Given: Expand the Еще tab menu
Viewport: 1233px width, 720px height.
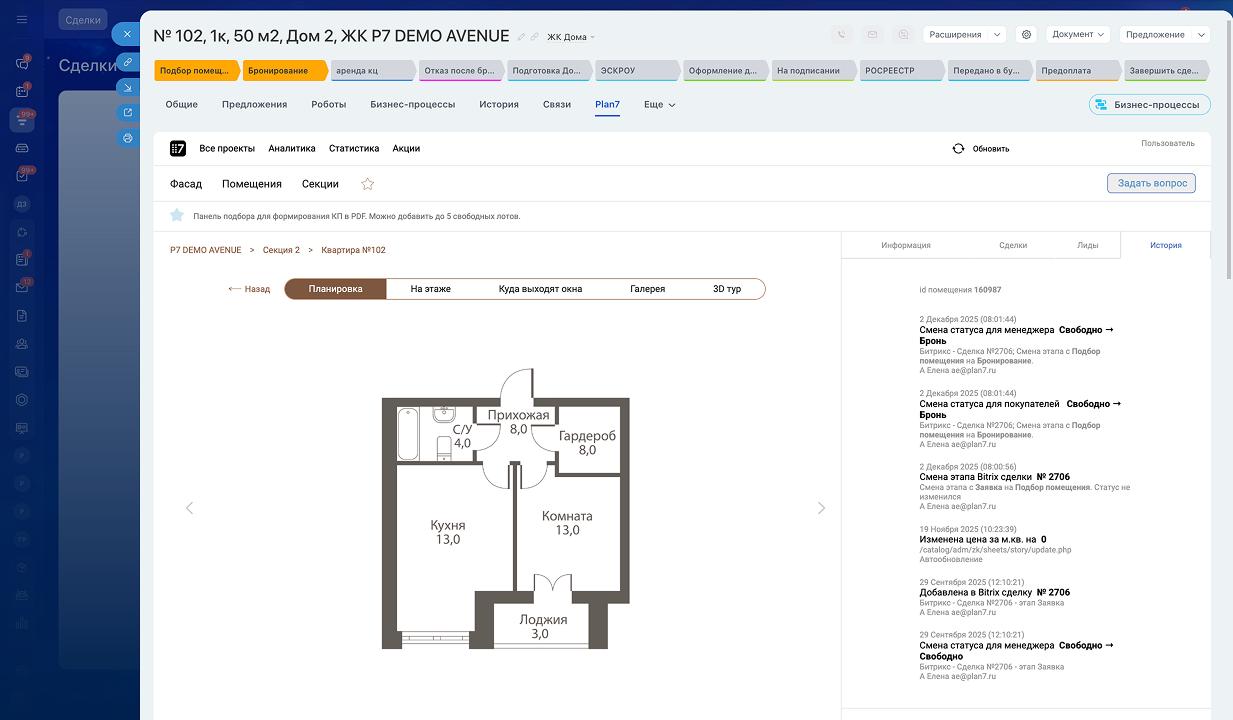Looking at the screenshot, I should coord(659,104).
